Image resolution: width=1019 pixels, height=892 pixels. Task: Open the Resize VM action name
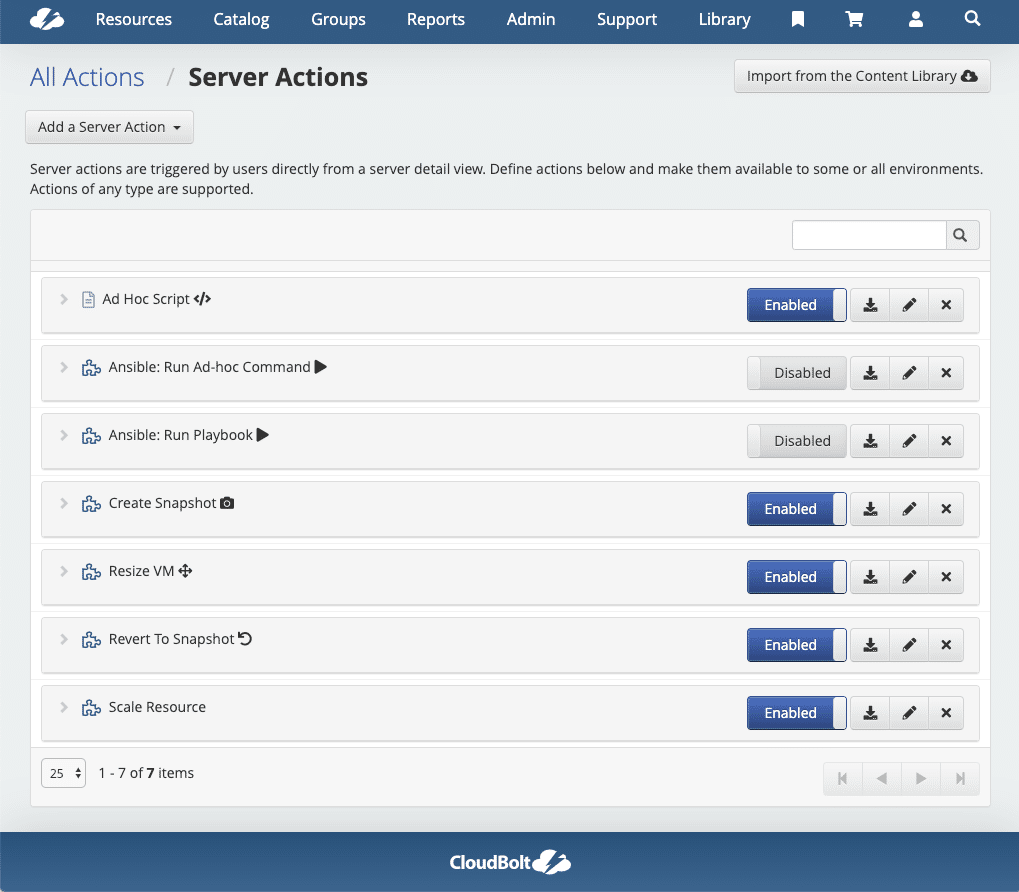point(141,571)
